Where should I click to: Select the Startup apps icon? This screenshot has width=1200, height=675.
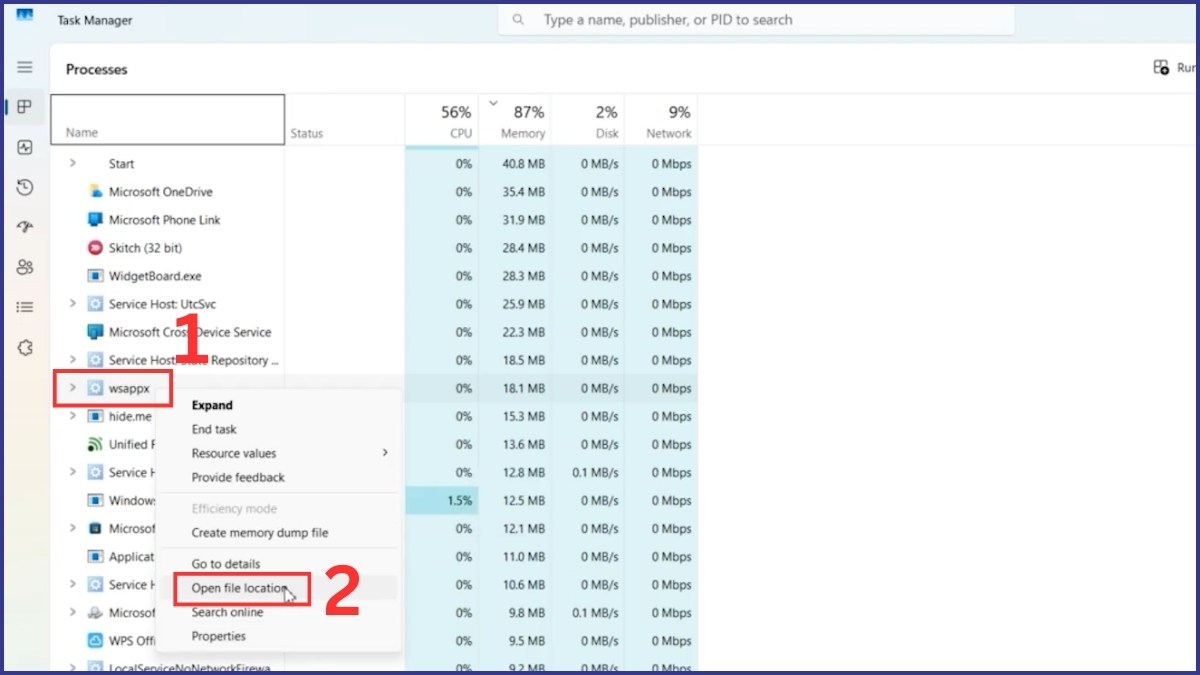pyautogui.click(x=25, y=227)
